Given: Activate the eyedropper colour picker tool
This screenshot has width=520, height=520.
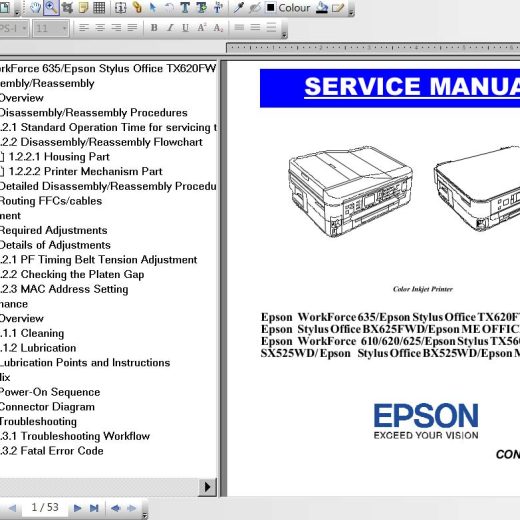Looking at the screenshot, I should pos(238,8).
